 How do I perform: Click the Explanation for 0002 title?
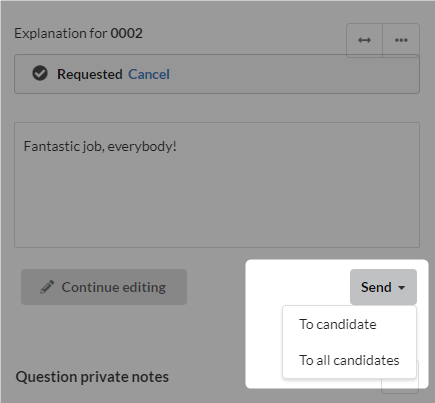point(78,33)
